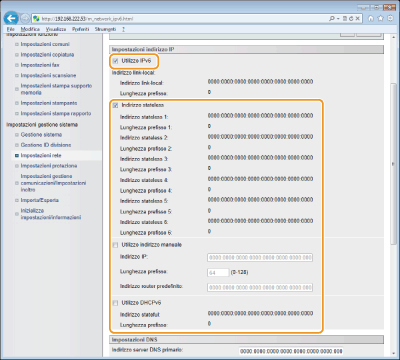Stop loading with the X icon

pos(357,19)
